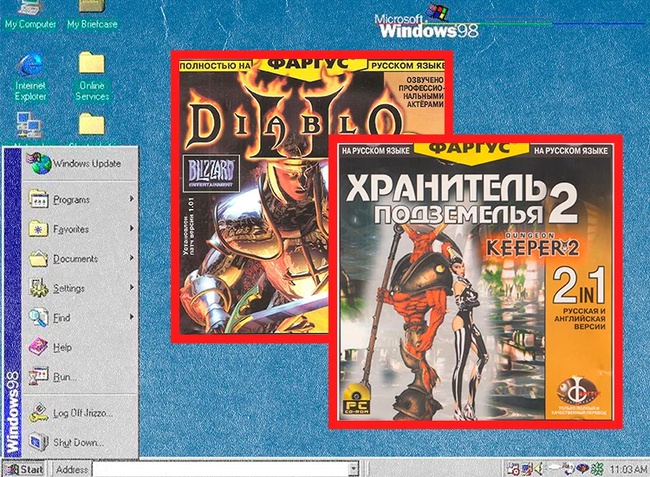
Task: Open the My Briefcase desktop icon
Action: [92, 16]
